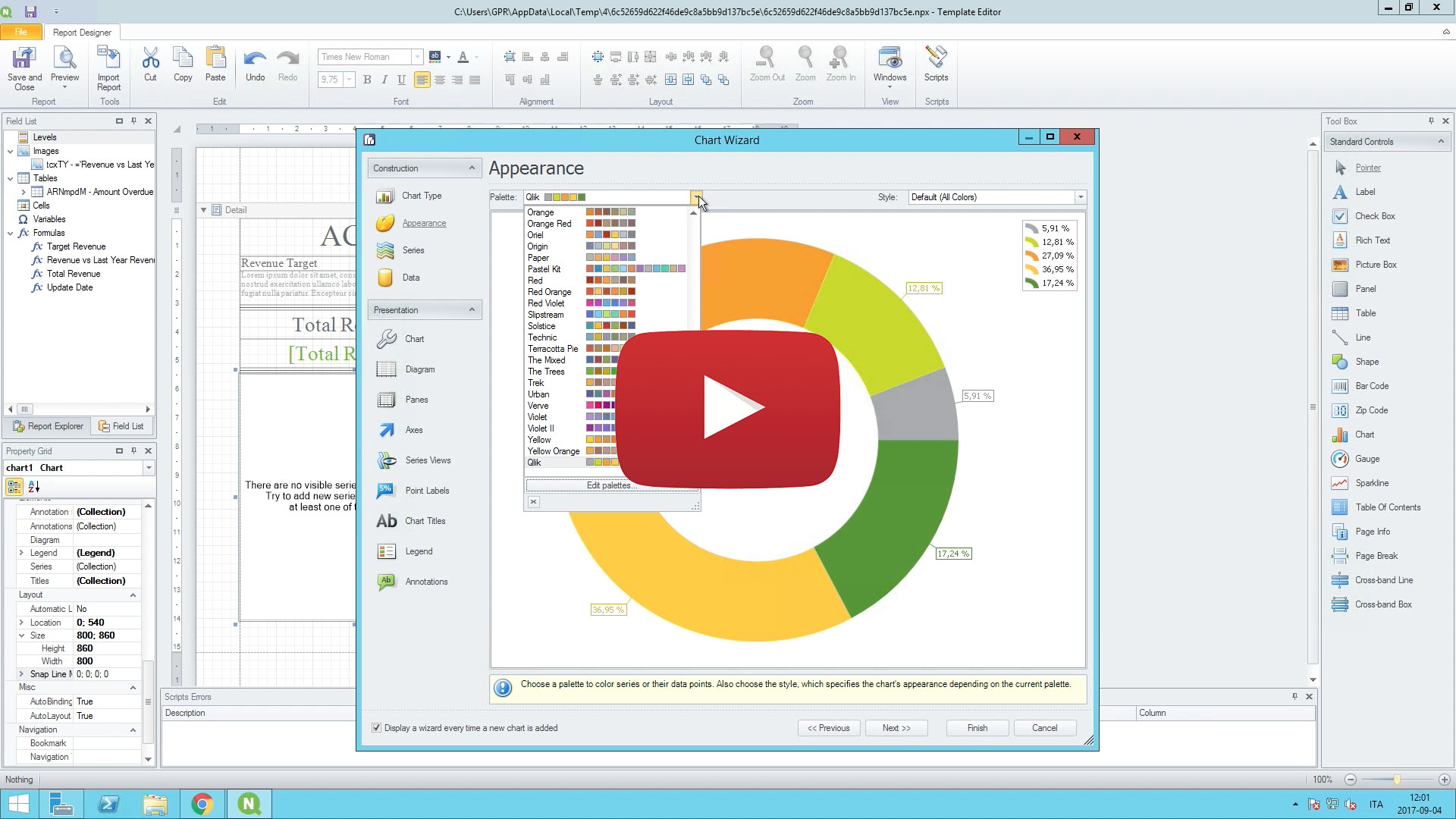
Task: Select the Rich Text control
Action: (1373, 240)
